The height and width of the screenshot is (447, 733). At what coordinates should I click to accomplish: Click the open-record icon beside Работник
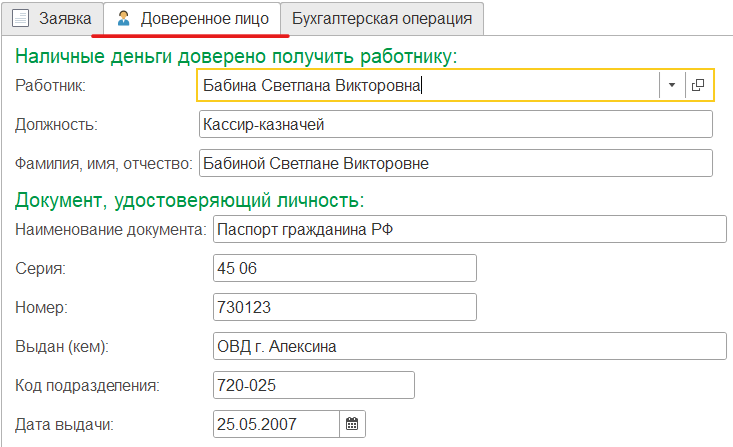[698, 85]
